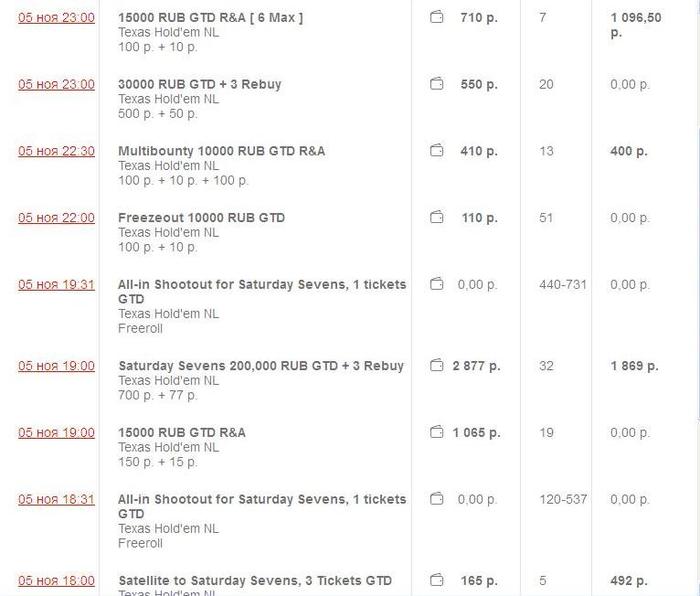Viewport: 700px width, 596px height.
Task: Click wallet icon beside 165 p. amount
Action: pyautogui.click(x=436, y=581)
